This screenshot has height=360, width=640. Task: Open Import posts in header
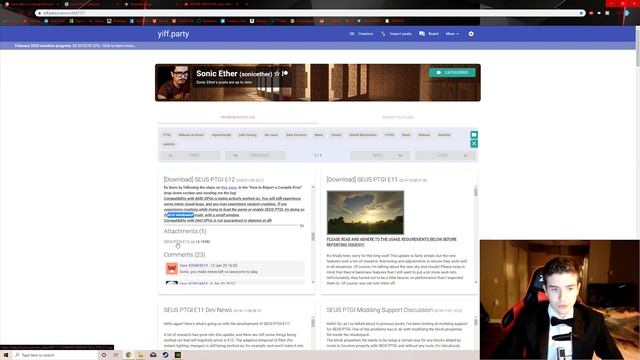[x=396, y=34]
